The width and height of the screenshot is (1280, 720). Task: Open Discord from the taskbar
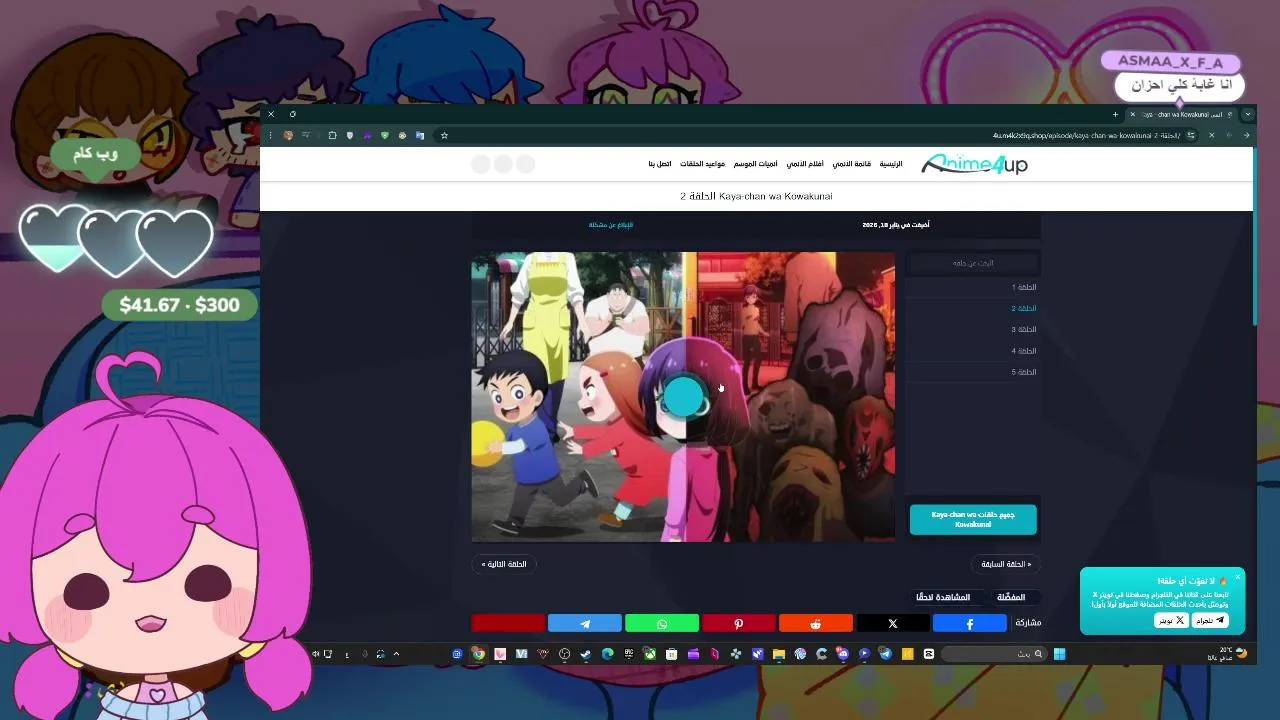[842, 654]
